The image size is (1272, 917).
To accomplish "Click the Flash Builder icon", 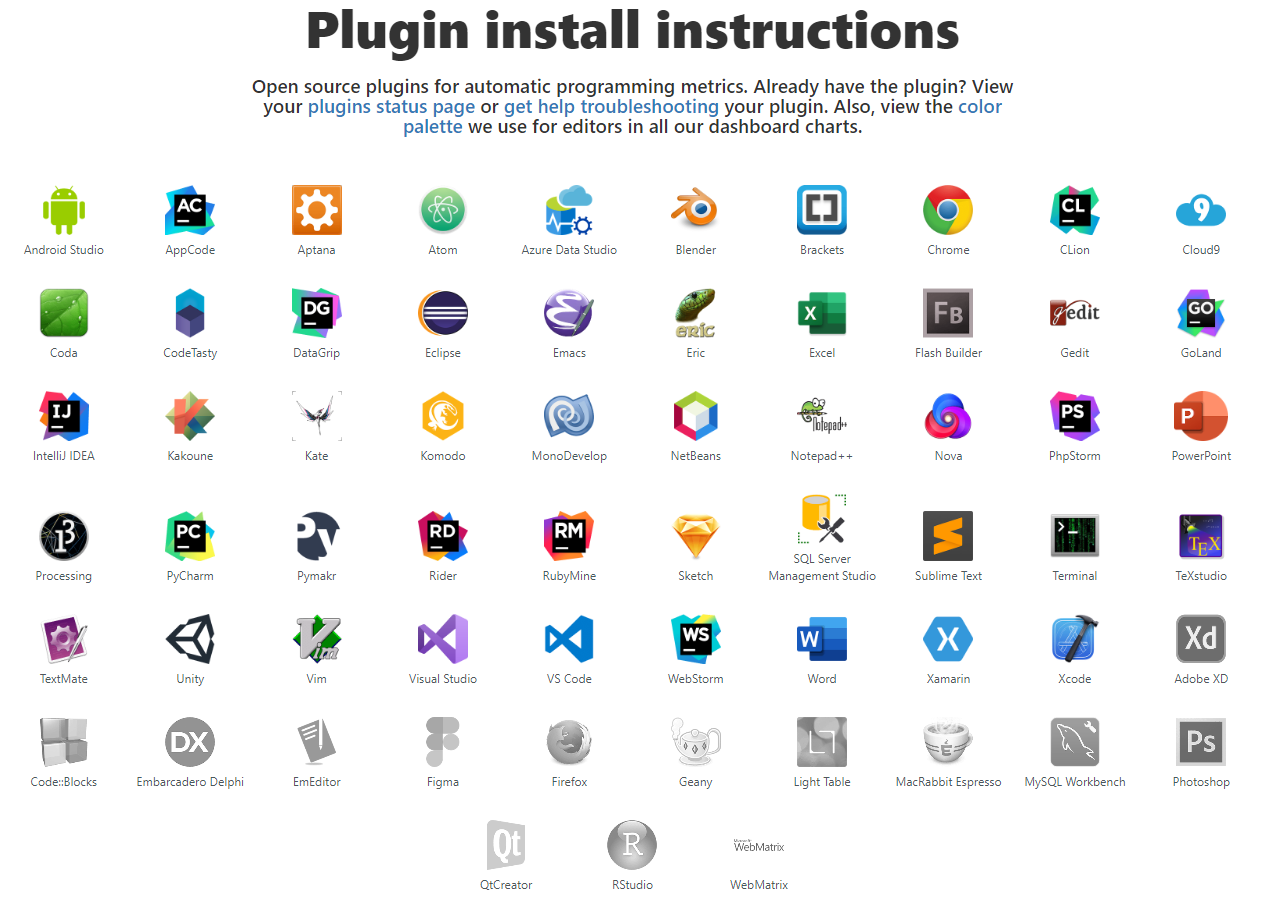I will click(948, 313).
